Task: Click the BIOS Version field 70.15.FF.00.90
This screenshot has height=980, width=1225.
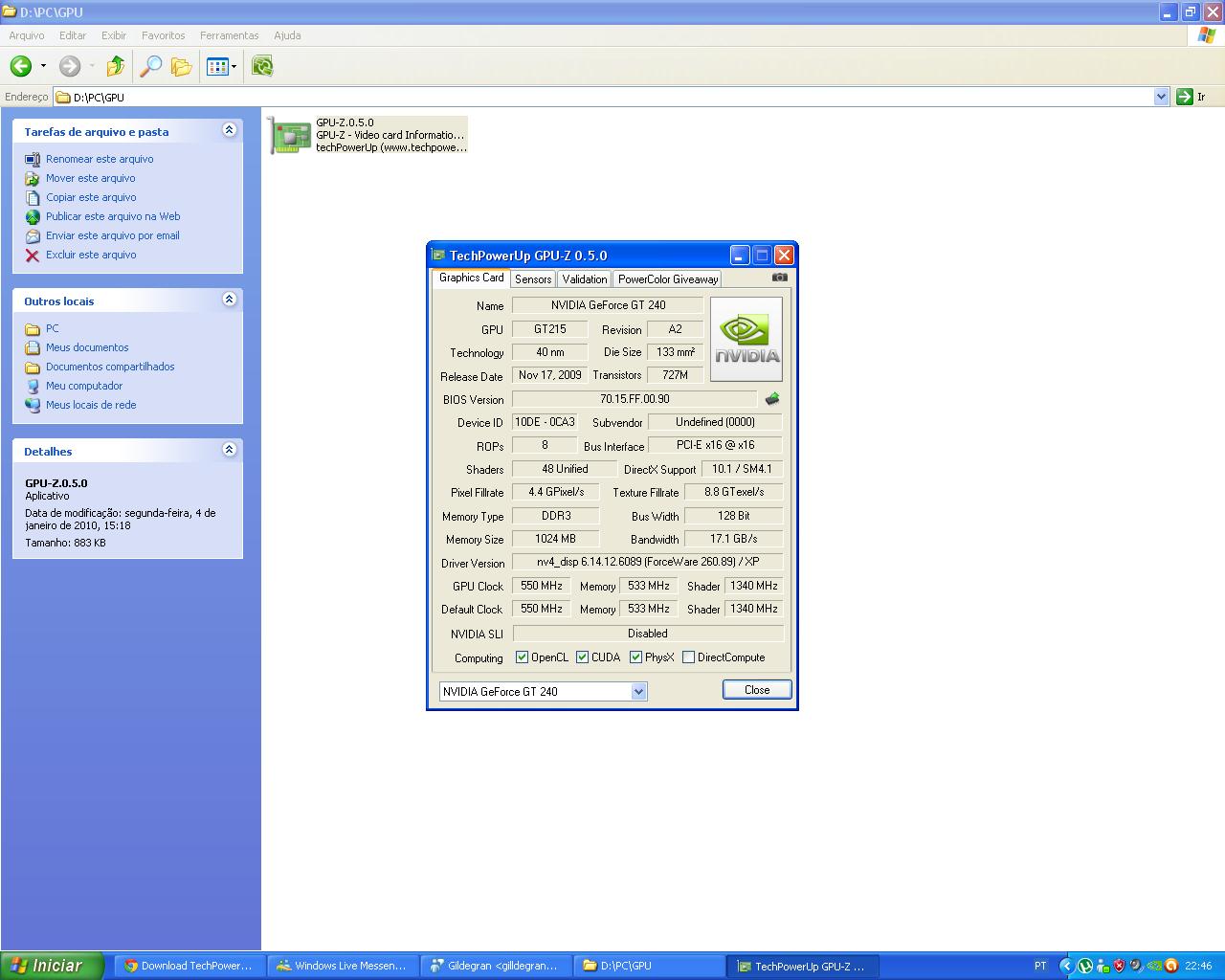Action: pos(635,399)
